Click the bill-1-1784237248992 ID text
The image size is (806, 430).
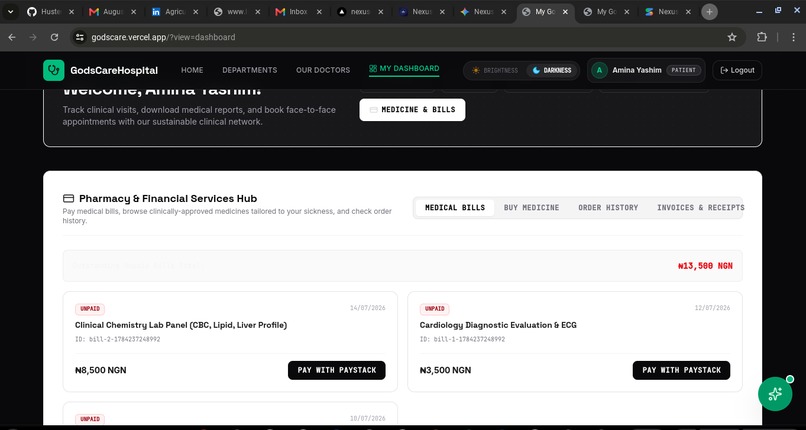tap(463, 340)
